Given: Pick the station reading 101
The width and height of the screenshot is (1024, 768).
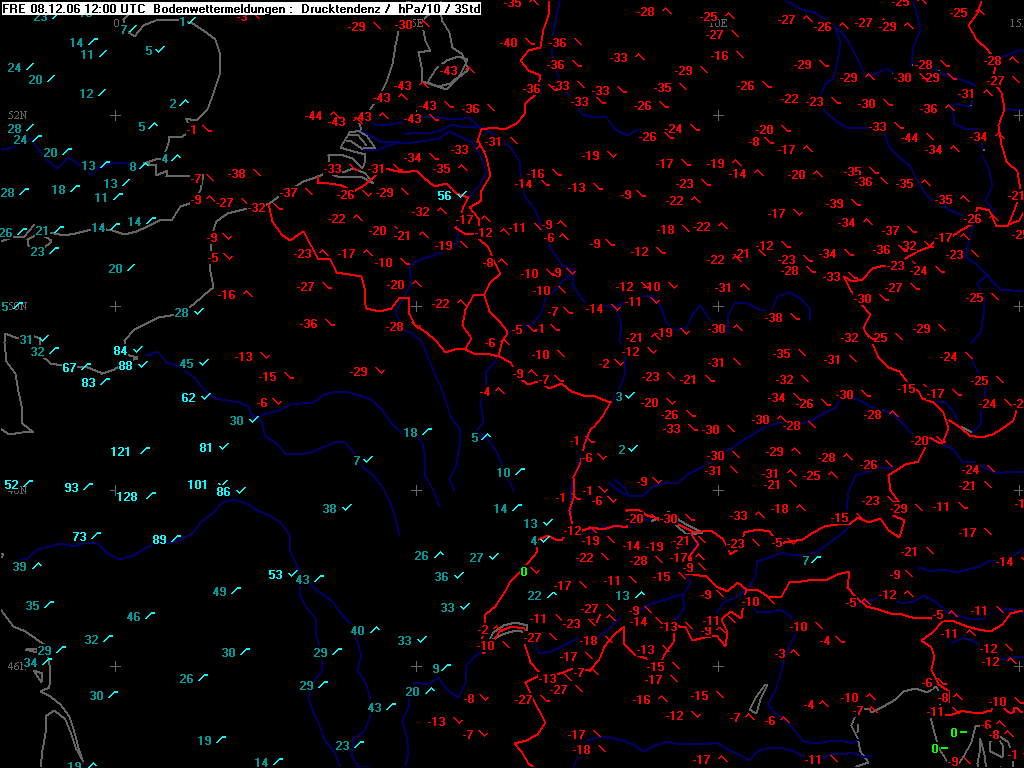Looking at the screenshot, I should pos(197,486).
